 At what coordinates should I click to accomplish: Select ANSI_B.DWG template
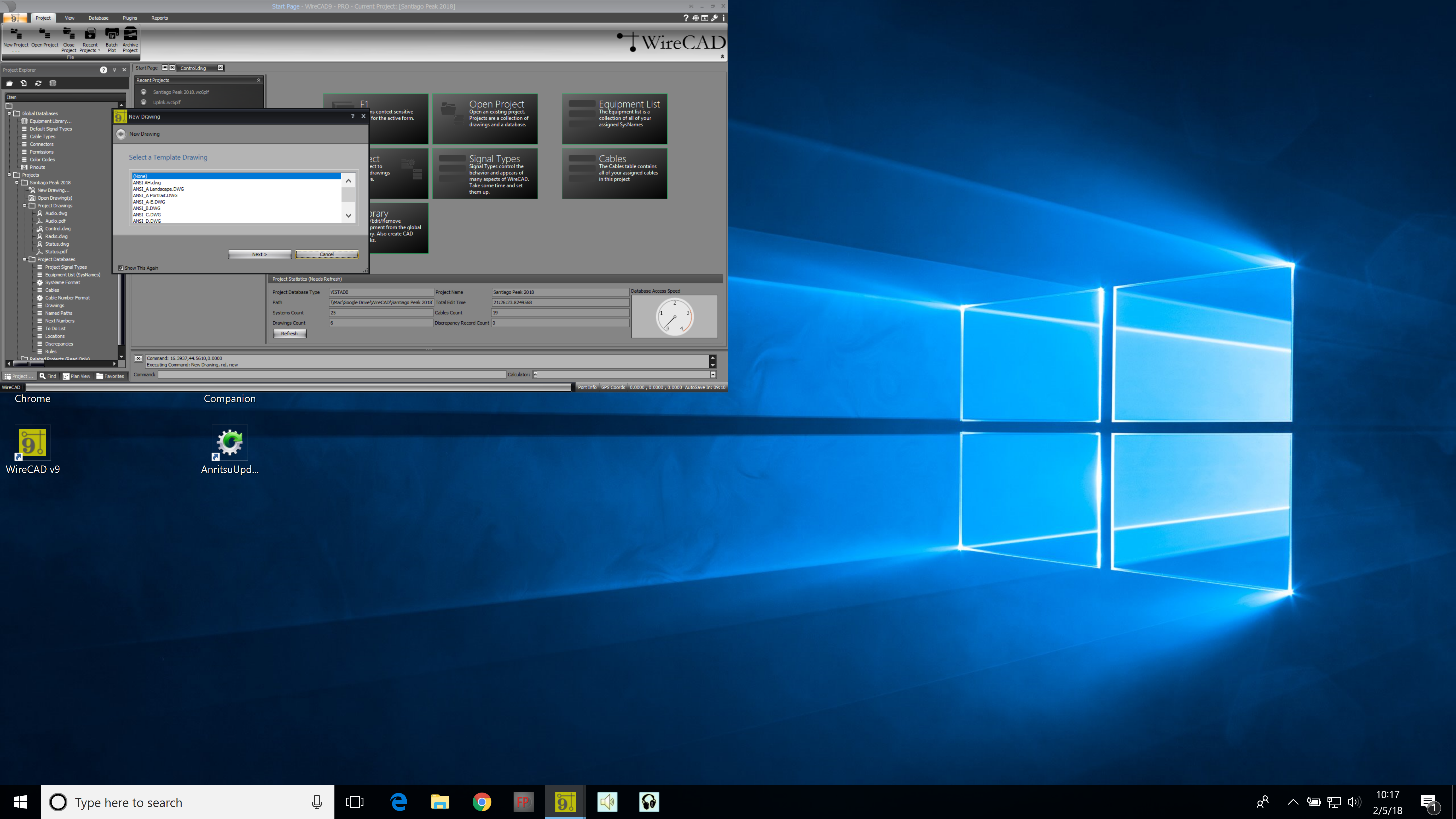pos(236,208)
